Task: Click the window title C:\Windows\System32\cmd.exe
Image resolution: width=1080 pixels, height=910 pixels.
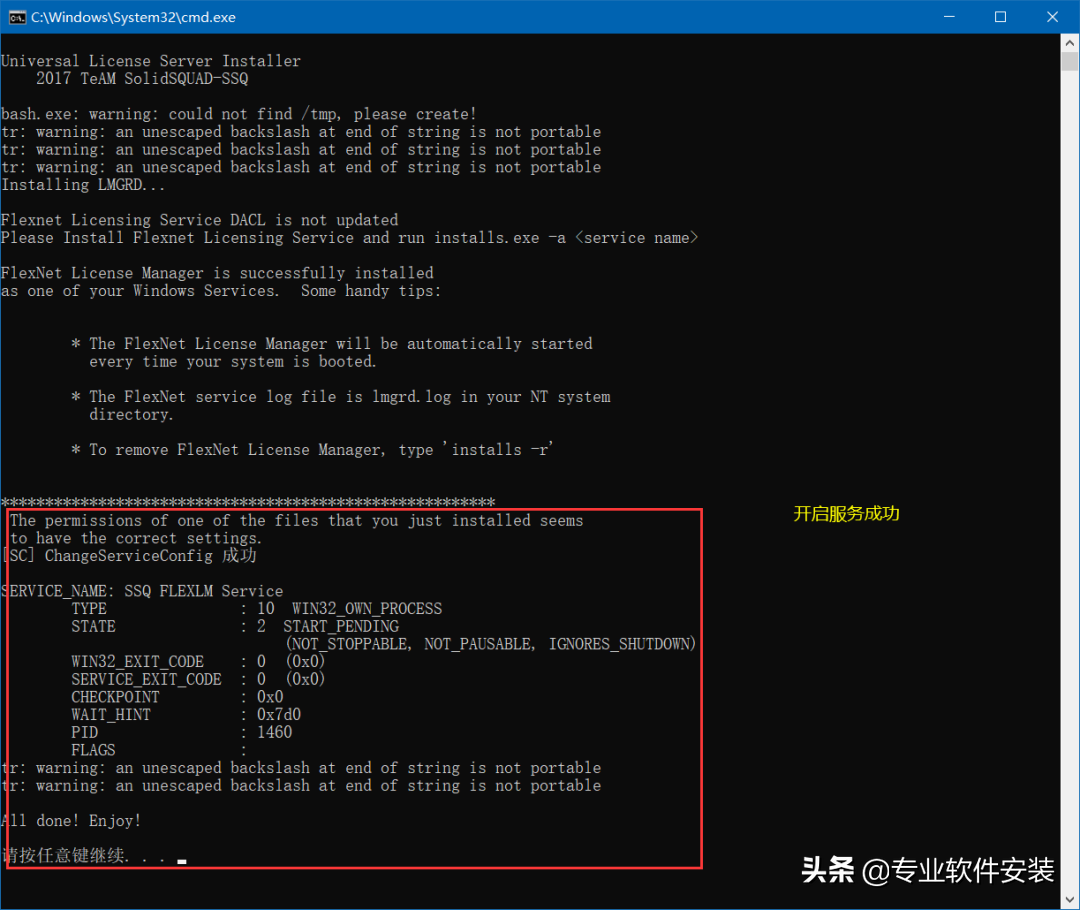Action: [133, 17]
